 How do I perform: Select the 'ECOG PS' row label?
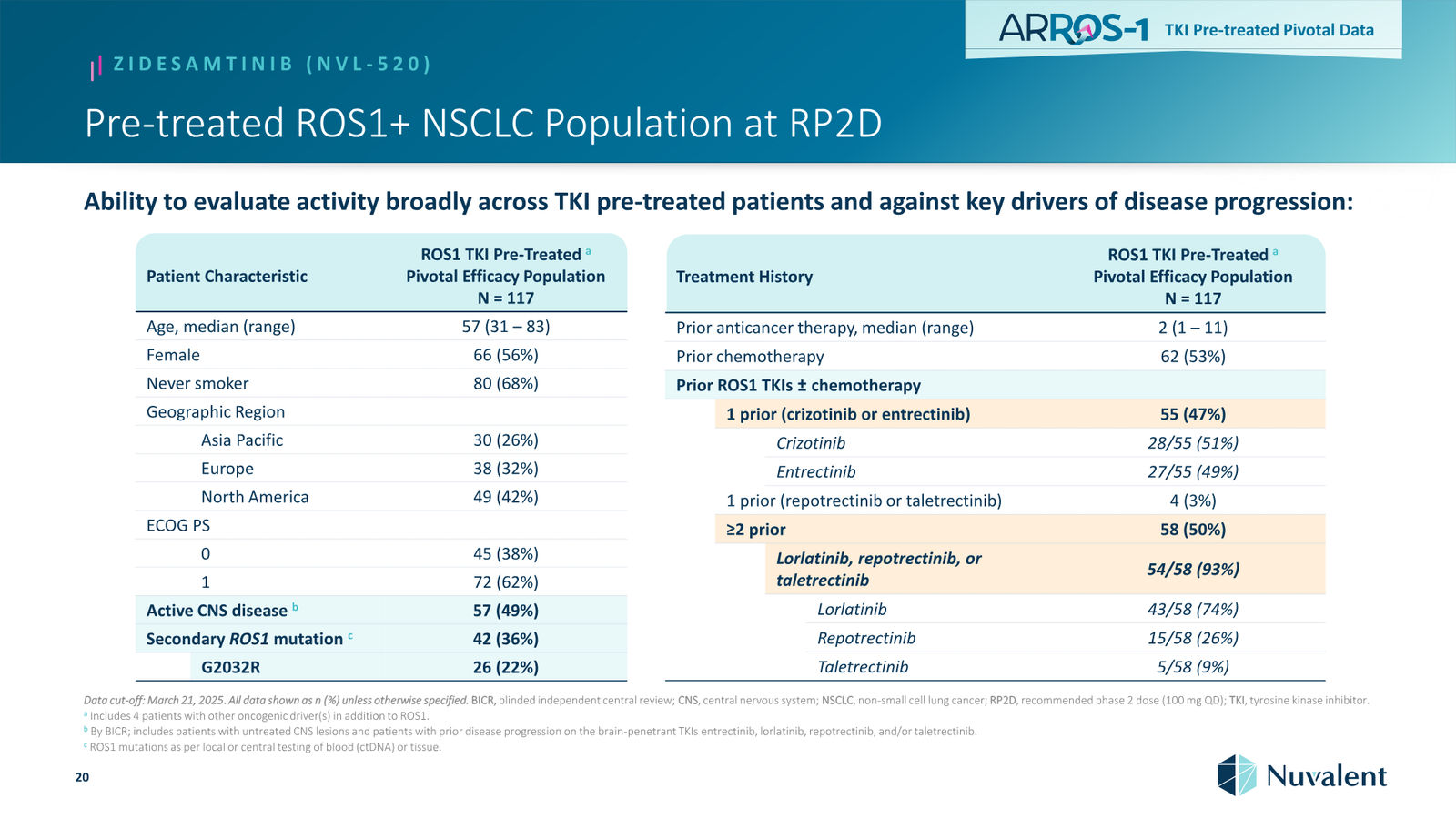(178, 525)
